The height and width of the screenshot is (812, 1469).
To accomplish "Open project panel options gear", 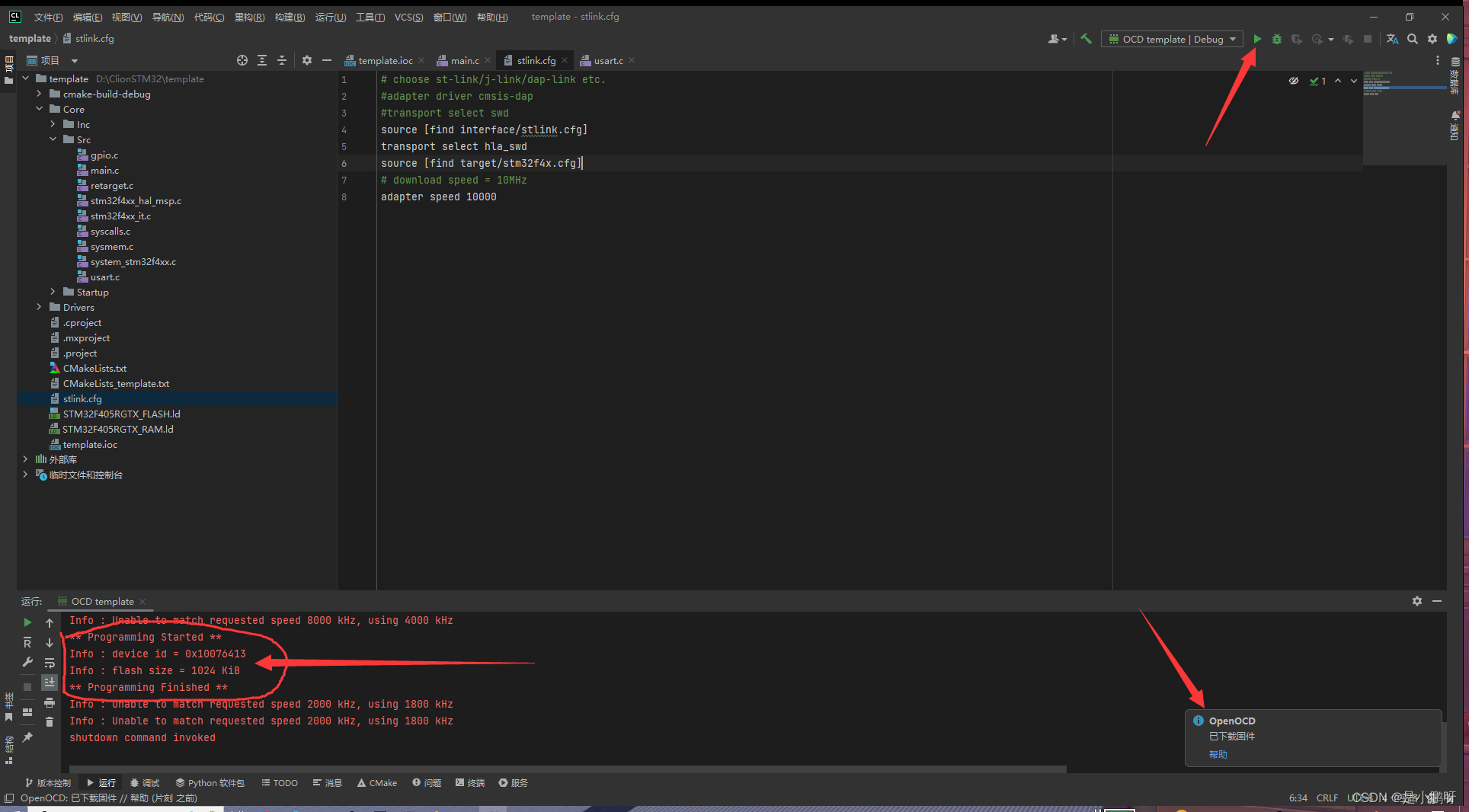I will [x=307, y=60].
